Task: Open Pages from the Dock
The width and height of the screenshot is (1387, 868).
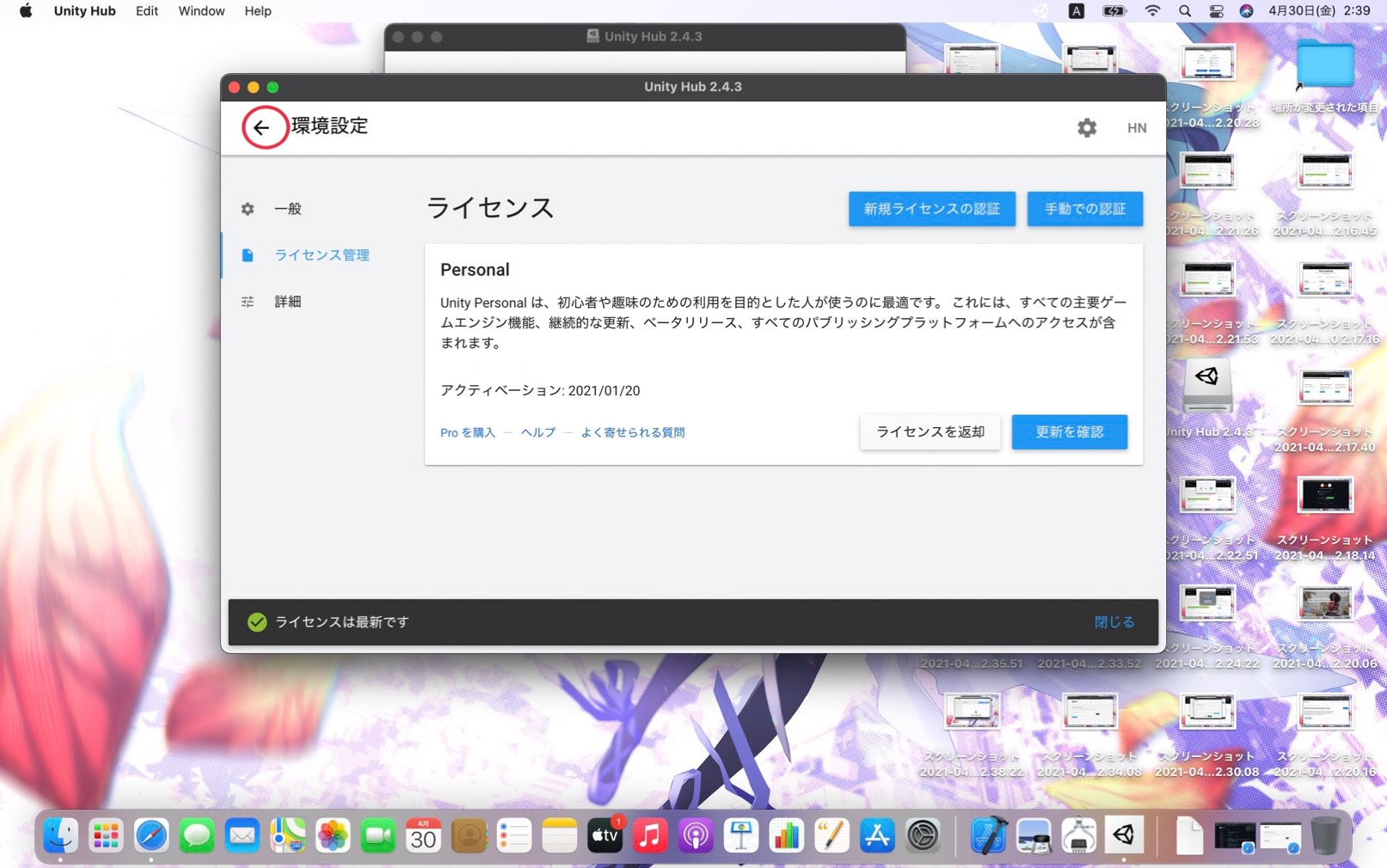Action: click(x=832, y=835)
